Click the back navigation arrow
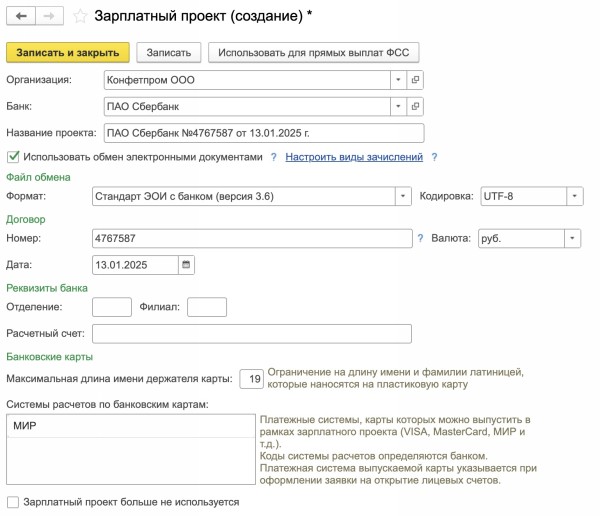 (20, 16)
